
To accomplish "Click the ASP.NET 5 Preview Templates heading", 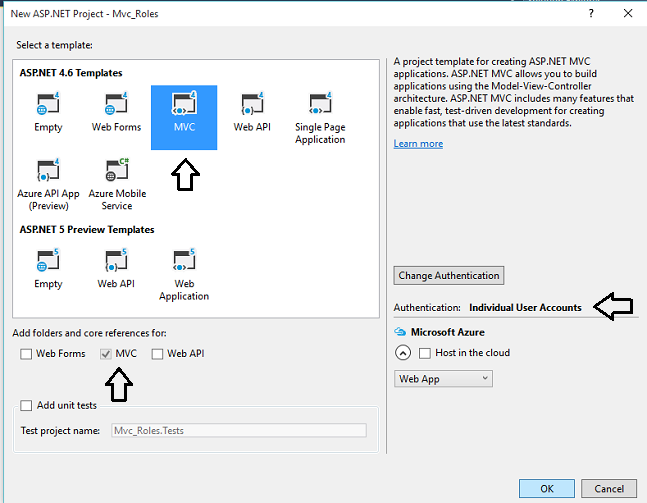I will [87, 229].
